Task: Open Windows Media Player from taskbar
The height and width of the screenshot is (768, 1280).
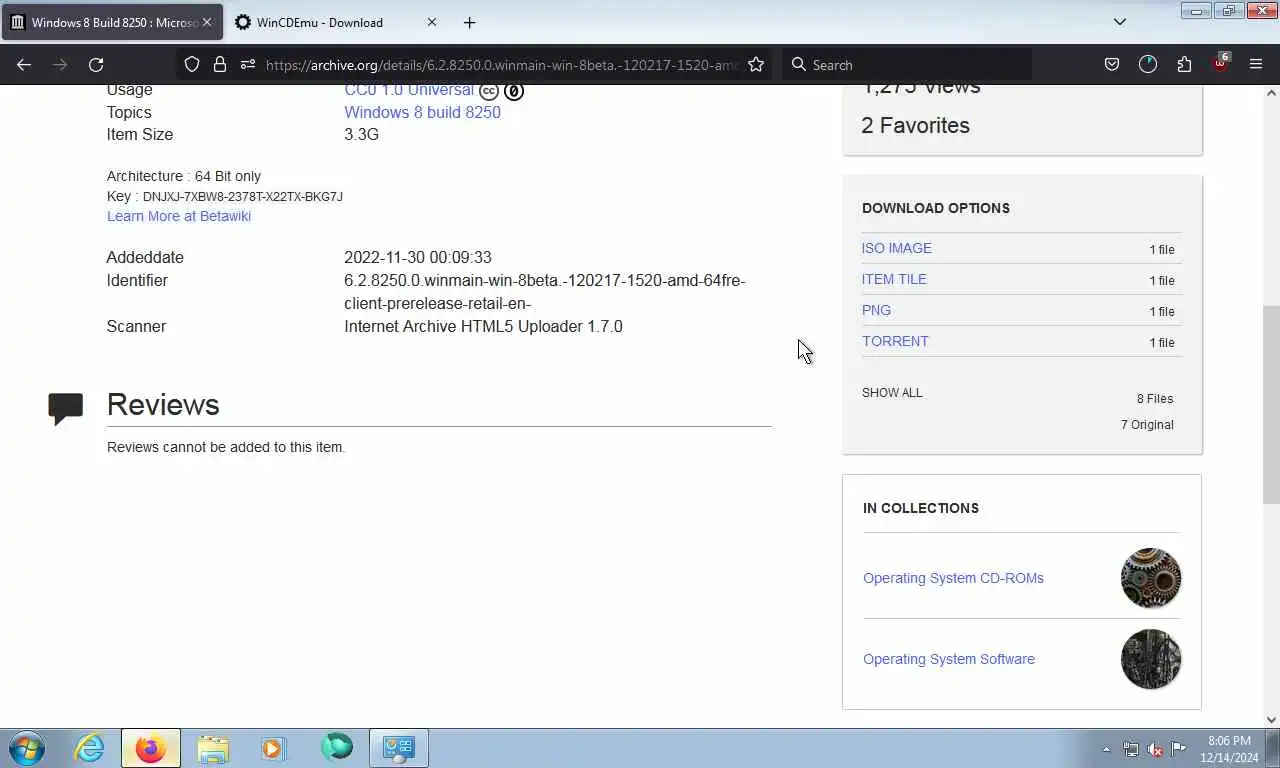Action: click(273, 748)
